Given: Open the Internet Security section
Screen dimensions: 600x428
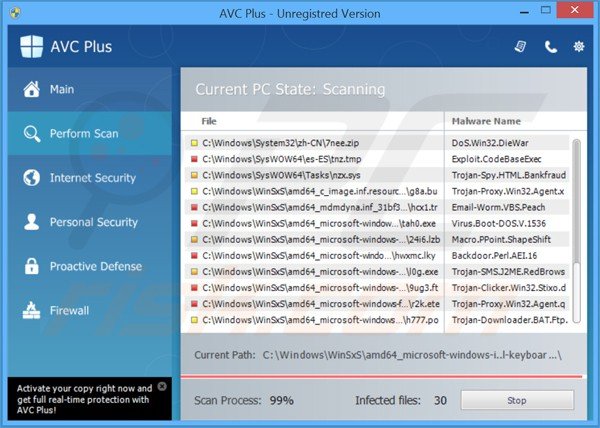Looking at the screenshot, I should coord(92,178).
